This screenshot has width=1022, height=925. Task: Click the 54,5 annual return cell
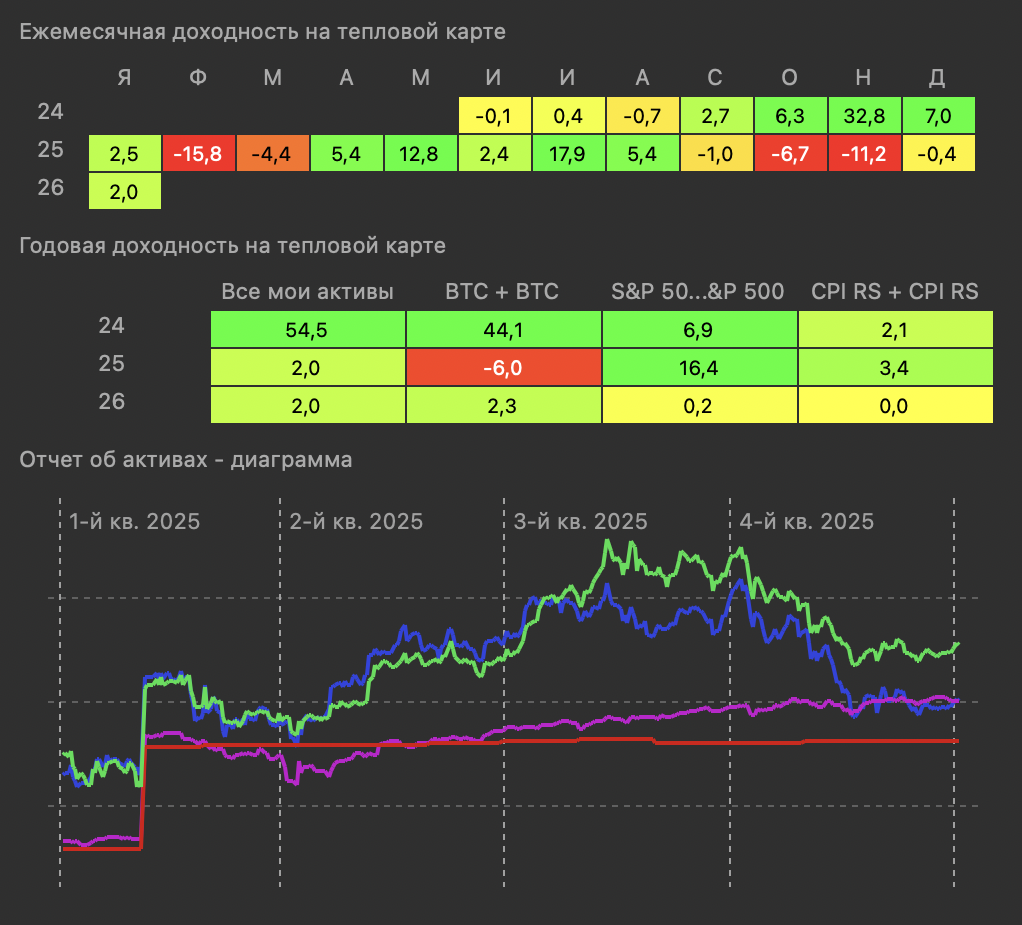tap(308, 329)
